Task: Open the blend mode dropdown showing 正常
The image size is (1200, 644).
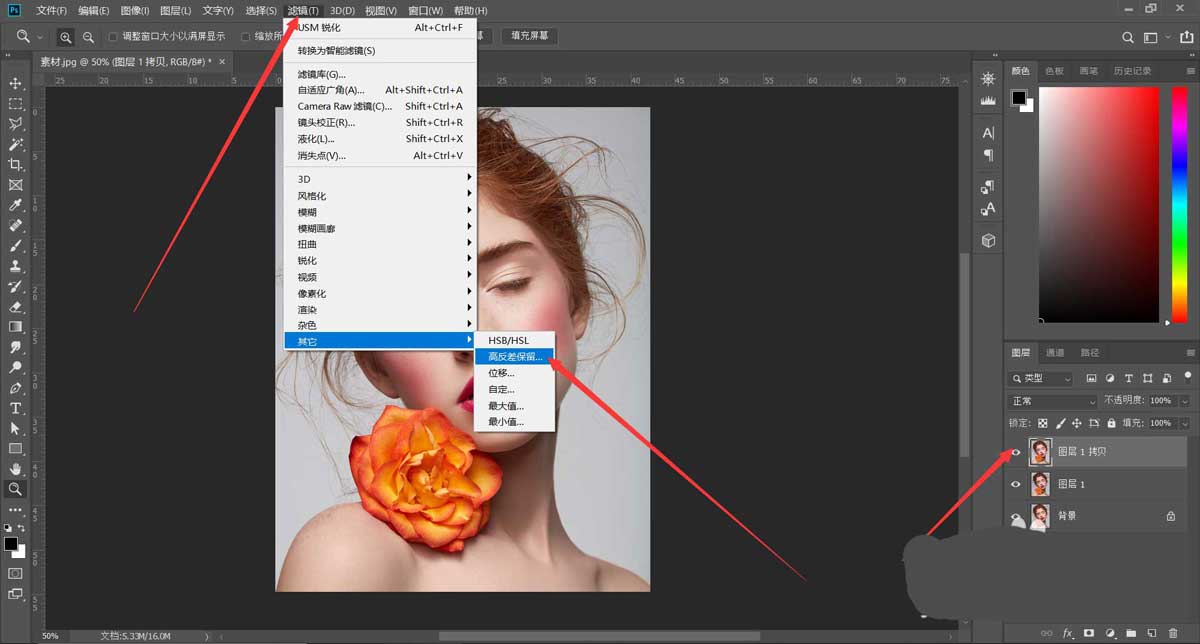Action: tap(1048, 400)
